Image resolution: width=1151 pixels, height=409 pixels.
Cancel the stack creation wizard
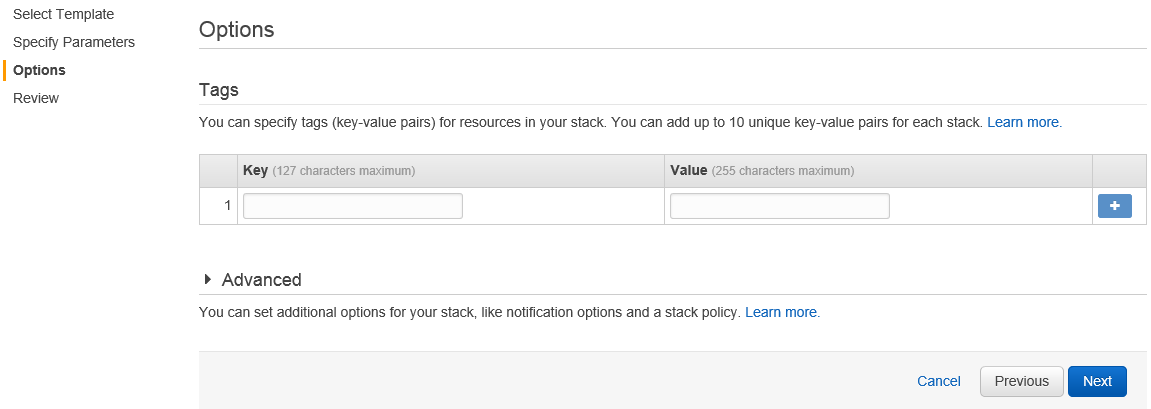click(939, 381)
